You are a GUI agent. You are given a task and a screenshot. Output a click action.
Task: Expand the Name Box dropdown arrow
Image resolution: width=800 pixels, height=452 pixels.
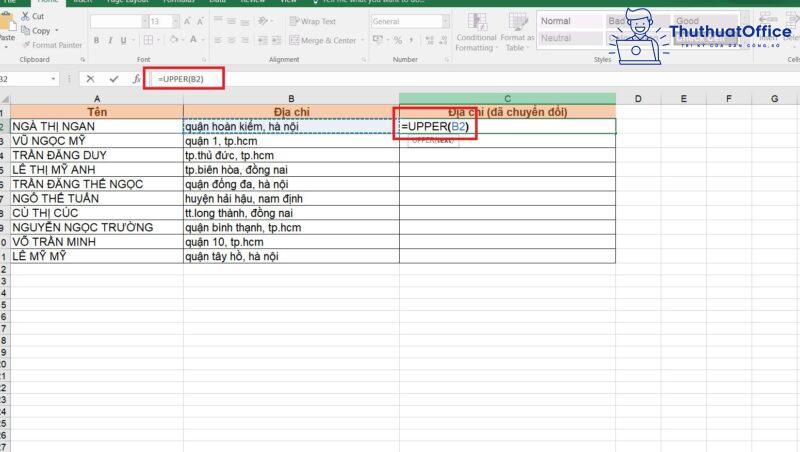53,79
